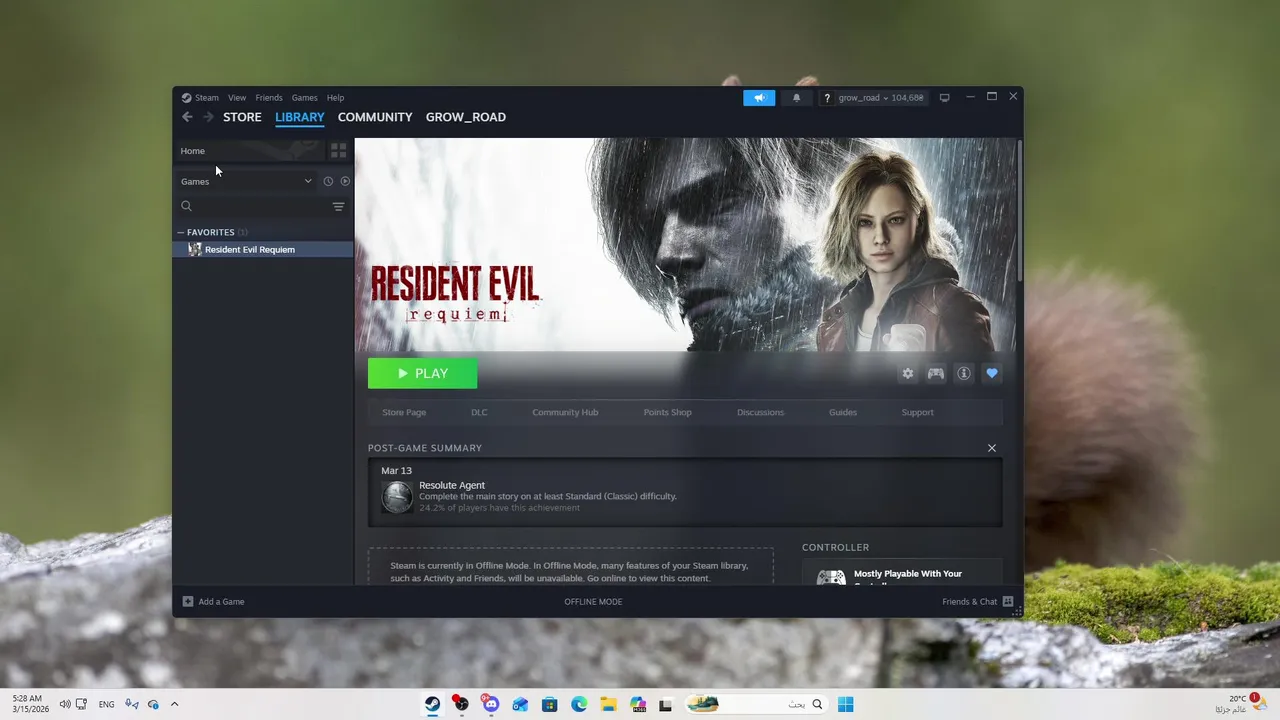Click Add a Game text
The width and height of the screenshot is (1280, 720).
pos(221,601)
